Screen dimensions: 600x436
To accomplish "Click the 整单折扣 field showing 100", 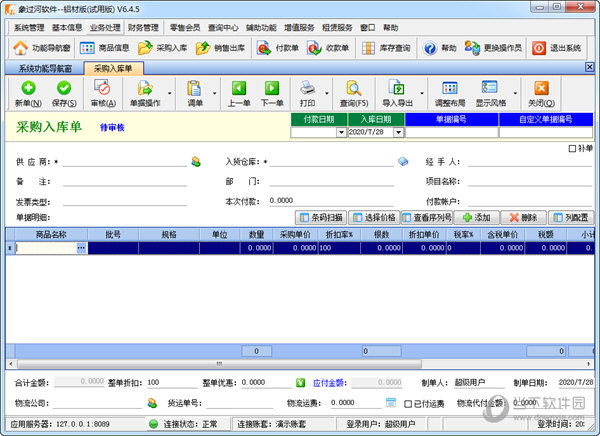I will click(x=172, y=382).
